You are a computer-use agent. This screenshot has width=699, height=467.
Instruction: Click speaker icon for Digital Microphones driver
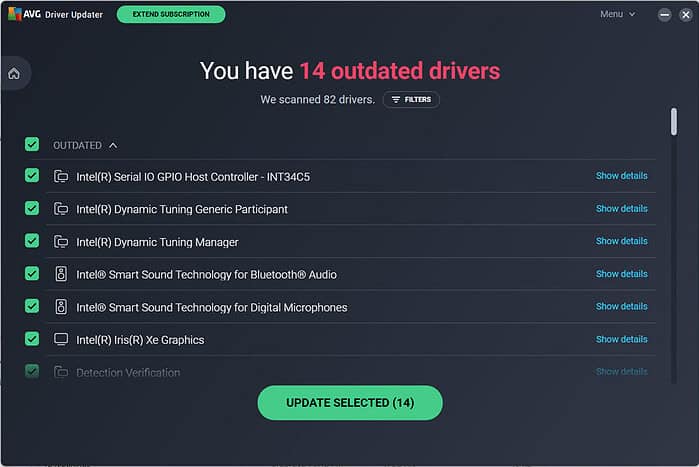coord(61,307)
